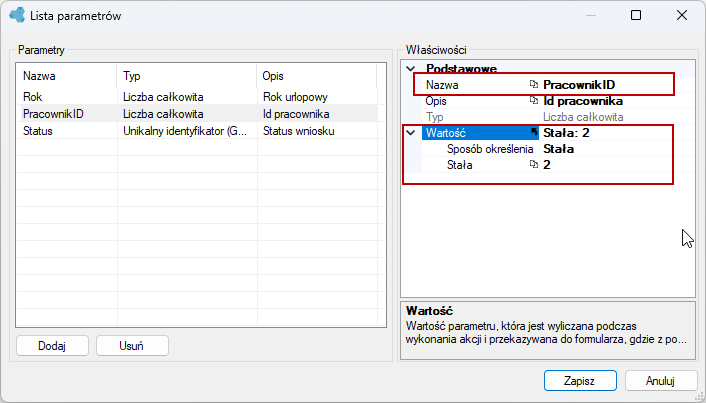The height and width of the screenshot is (403, 706).
Task: Cancel the dialog with Anuluj
Action: [x=660, y=380]
